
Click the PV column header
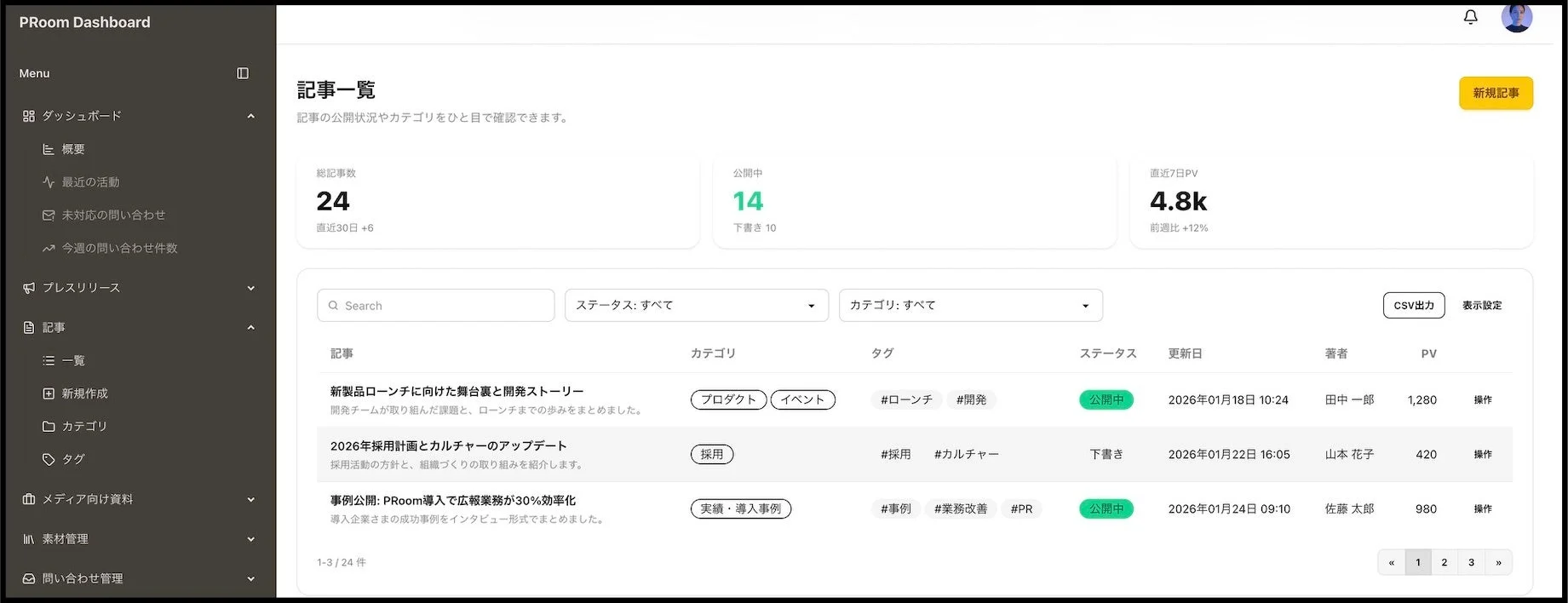[1429, 353]
